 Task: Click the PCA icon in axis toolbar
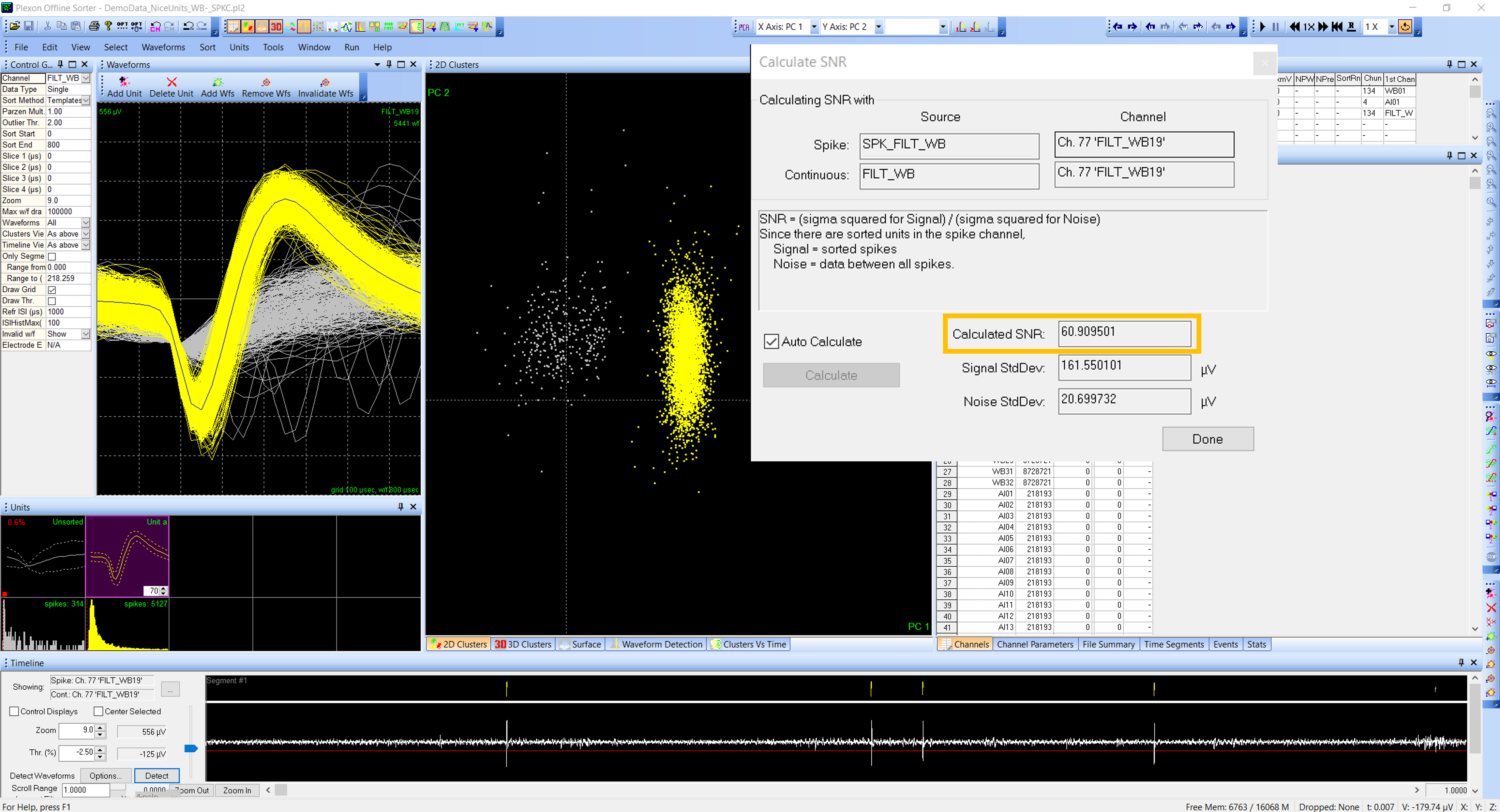(x=744, y=27)
